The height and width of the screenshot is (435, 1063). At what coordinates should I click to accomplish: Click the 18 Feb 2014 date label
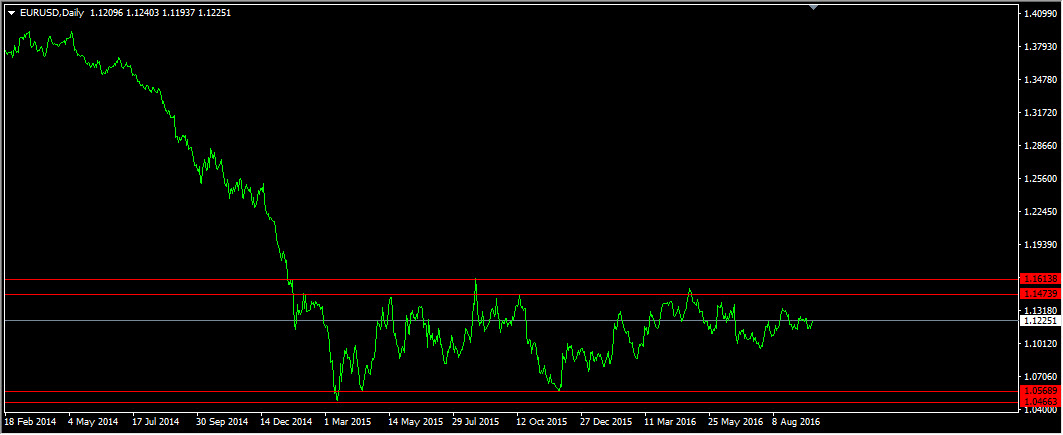(x=30, y=422)
